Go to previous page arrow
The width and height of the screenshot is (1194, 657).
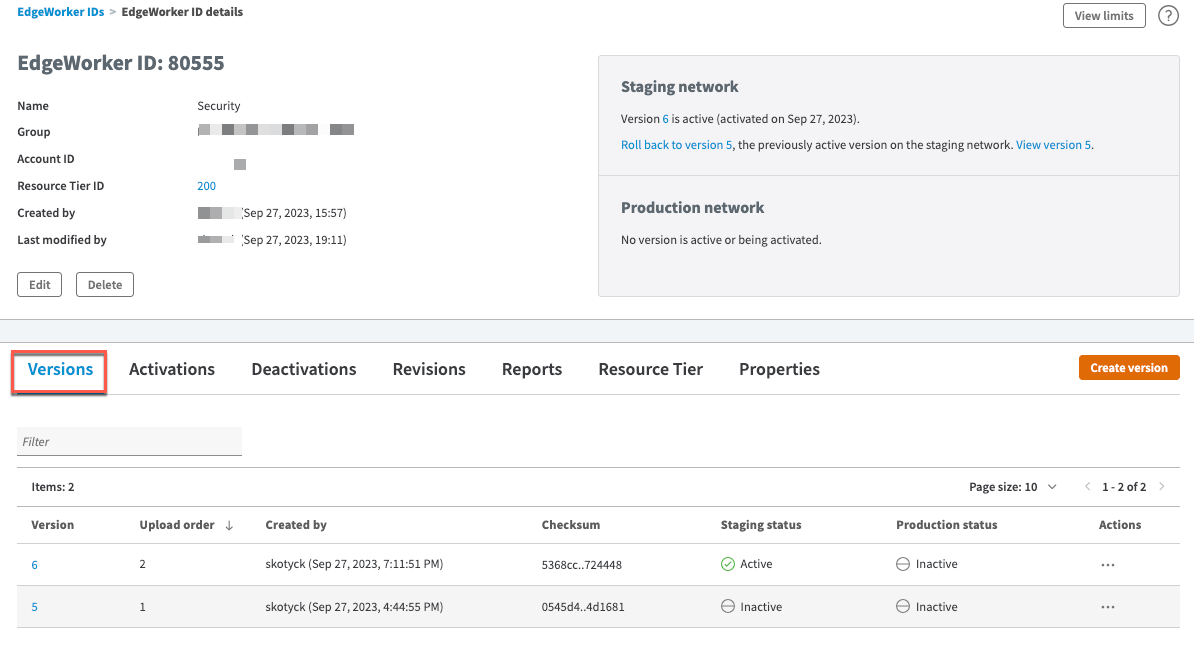click(1087, 487)
